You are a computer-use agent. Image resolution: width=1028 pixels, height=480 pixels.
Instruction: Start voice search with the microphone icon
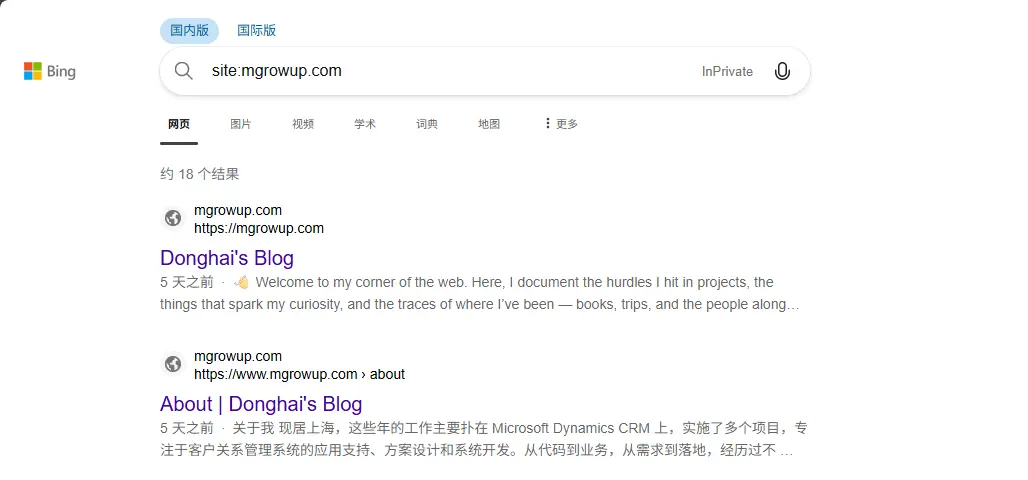(781, 71)
